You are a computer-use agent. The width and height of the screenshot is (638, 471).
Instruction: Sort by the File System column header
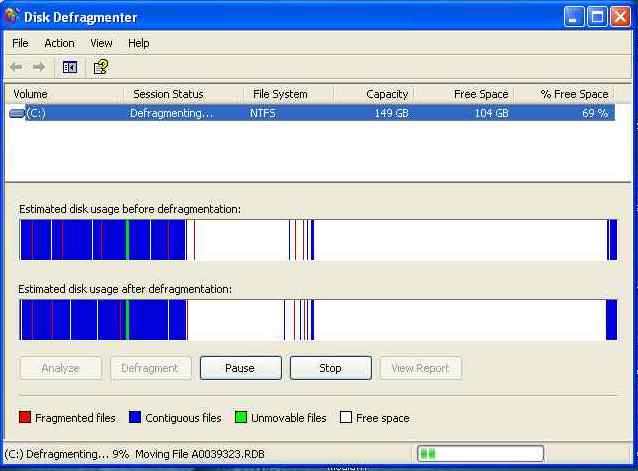(288, 94)
